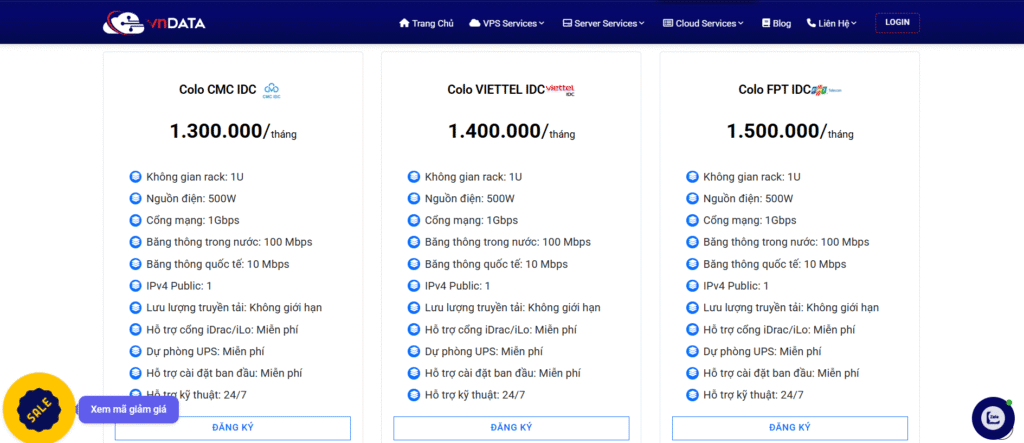Click the LOGIN button
1024x443 pixels.
(897, 22)
